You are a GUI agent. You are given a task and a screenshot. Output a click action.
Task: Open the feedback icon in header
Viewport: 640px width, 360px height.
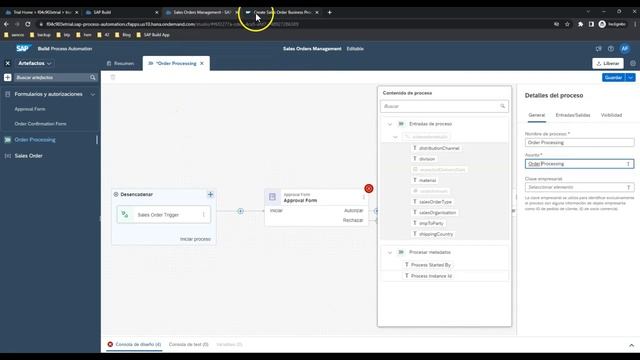coord(598,49)
